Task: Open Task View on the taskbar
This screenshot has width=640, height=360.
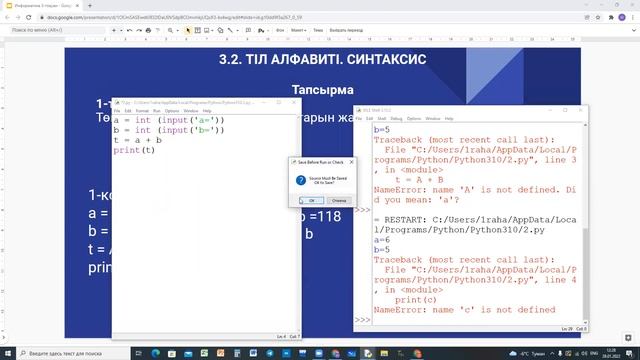Action: [x=139, y=353]
